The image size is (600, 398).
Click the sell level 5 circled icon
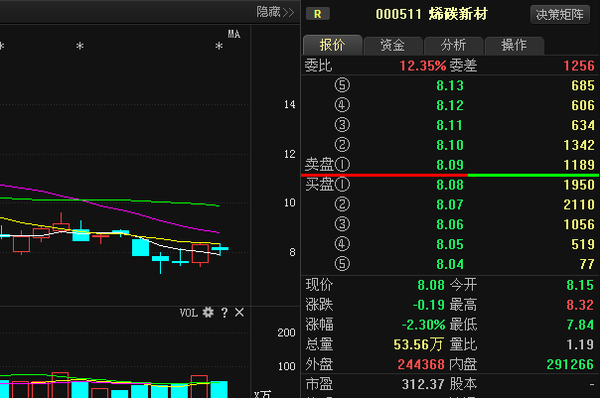tap(342, 85)
